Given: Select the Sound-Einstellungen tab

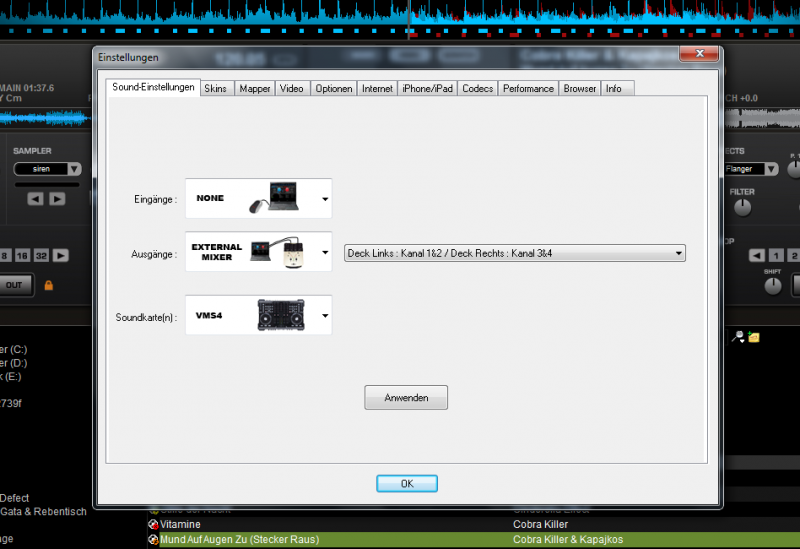Looking at the screenshot, I should point(153,87).
